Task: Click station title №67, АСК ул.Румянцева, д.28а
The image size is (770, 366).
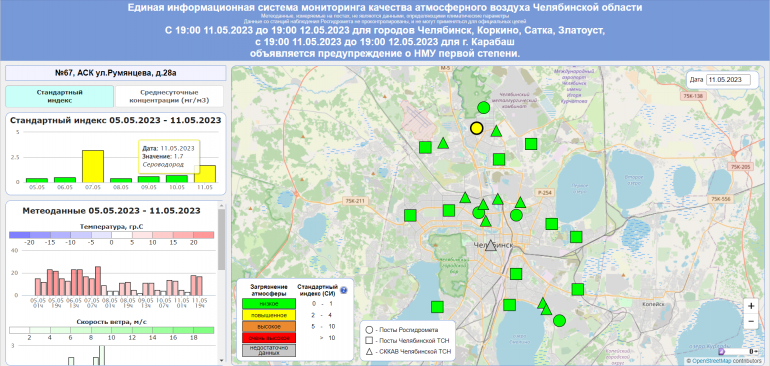Action: click(x=115, y=73)
